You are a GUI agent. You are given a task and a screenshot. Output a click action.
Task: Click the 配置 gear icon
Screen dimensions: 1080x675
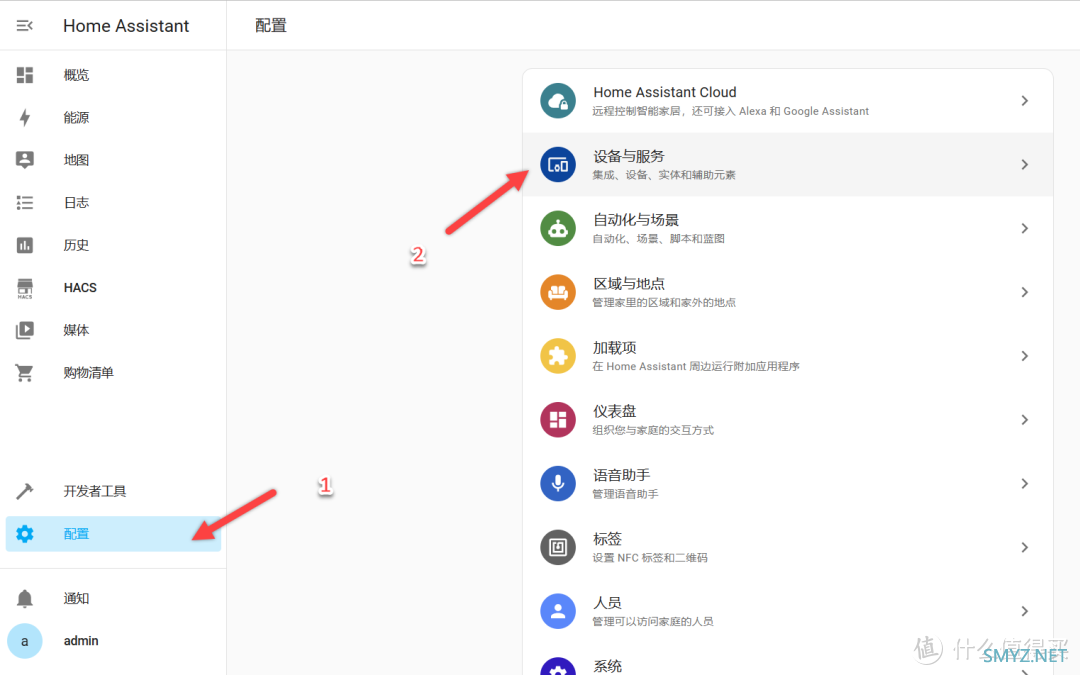(x=25, y=534)
